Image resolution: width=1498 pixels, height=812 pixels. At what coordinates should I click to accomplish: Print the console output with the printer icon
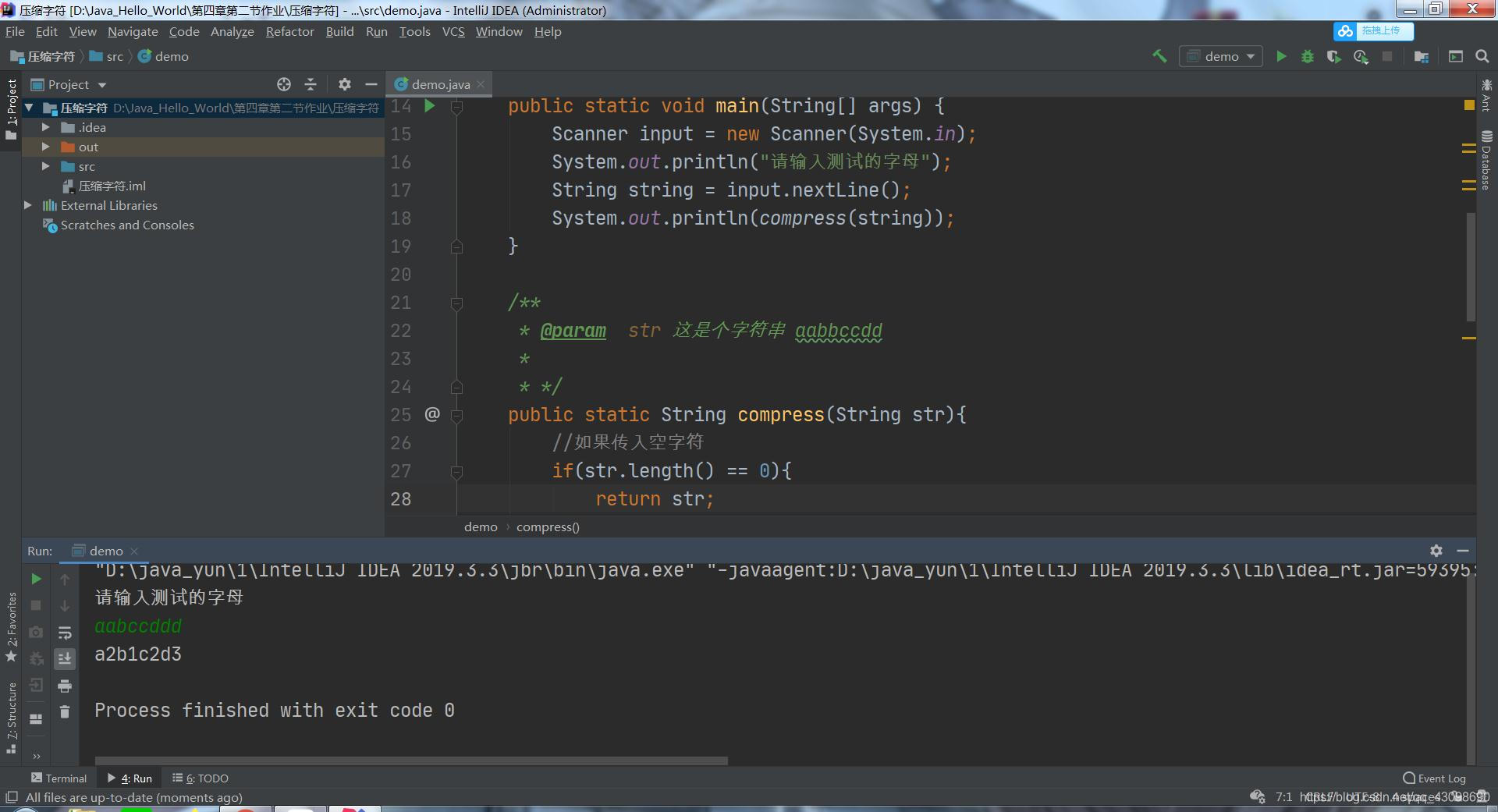(65, 686)
